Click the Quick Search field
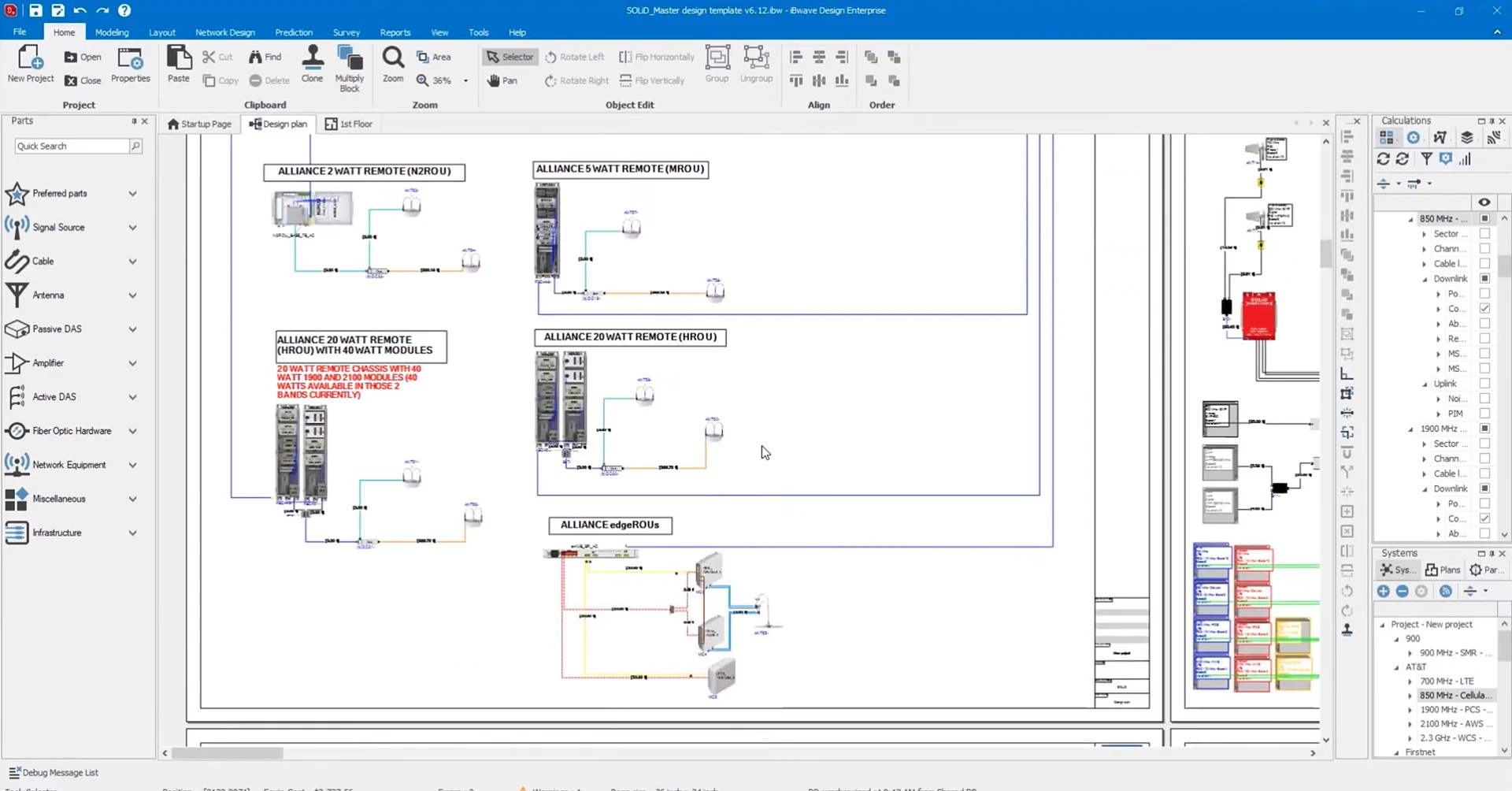Image resolution: width=1512 pixels, height=791 pixels. pos(71,147)
